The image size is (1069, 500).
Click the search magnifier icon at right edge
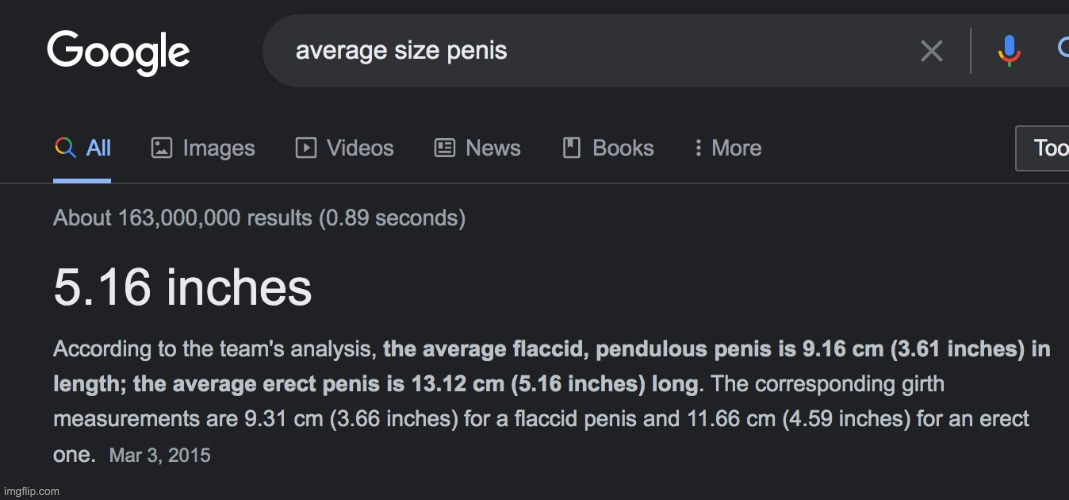click(x=1063, y=49)
